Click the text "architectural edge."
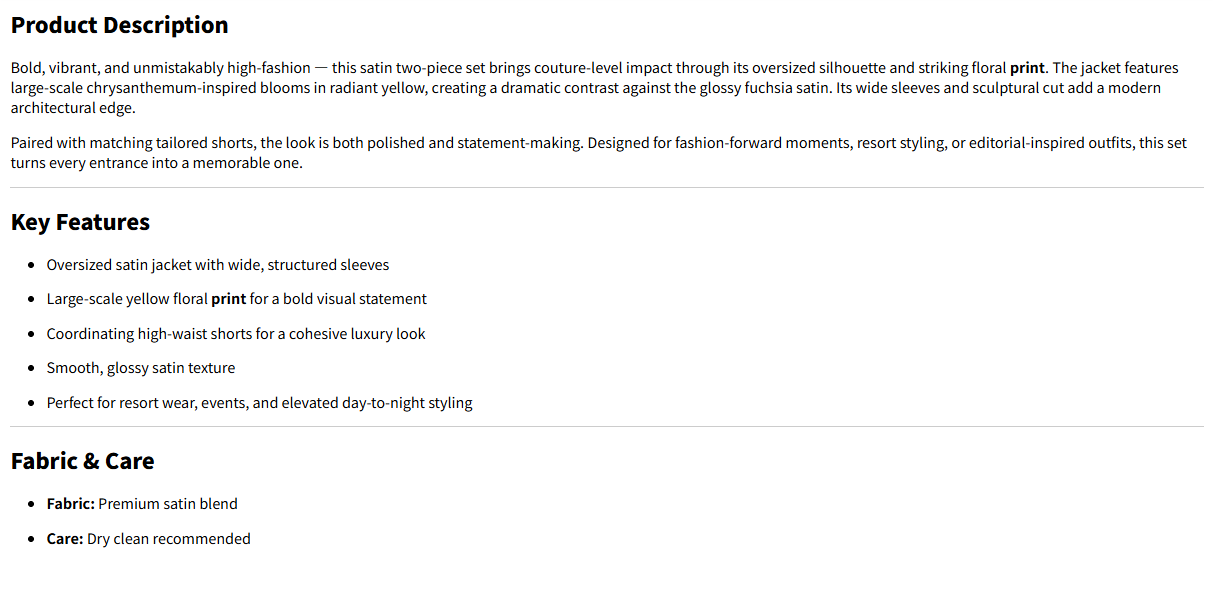1217x589 pixels. pos(73,108)
